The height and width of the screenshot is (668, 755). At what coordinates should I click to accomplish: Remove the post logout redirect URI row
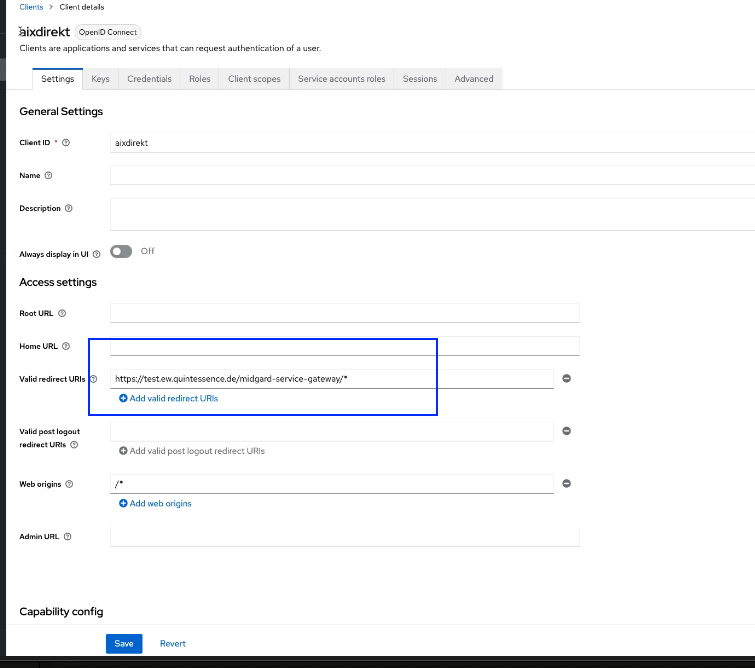[566, 431]
